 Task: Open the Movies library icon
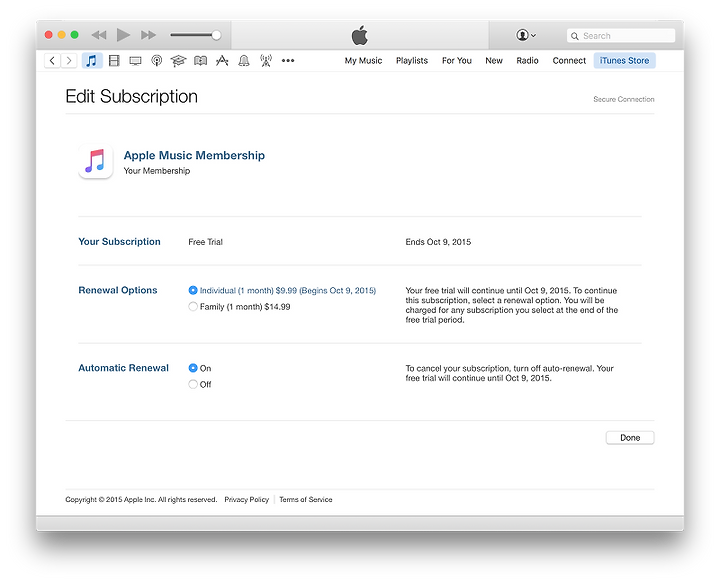point(114,61)
